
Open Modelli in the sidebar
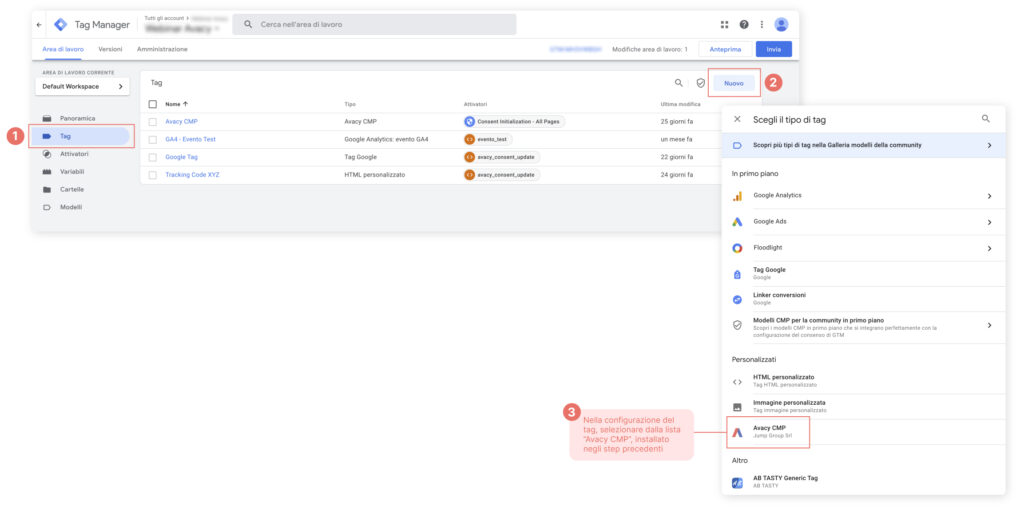[71, 207]
